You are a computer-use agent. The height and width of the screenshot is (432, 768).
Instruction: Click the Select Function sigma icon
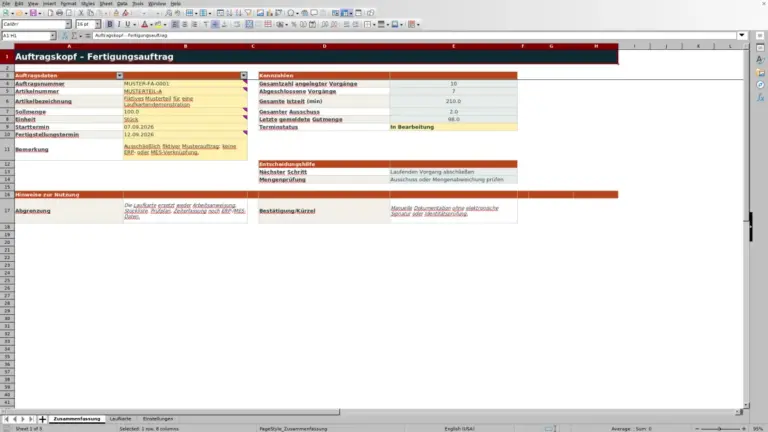tap(74, 35)
